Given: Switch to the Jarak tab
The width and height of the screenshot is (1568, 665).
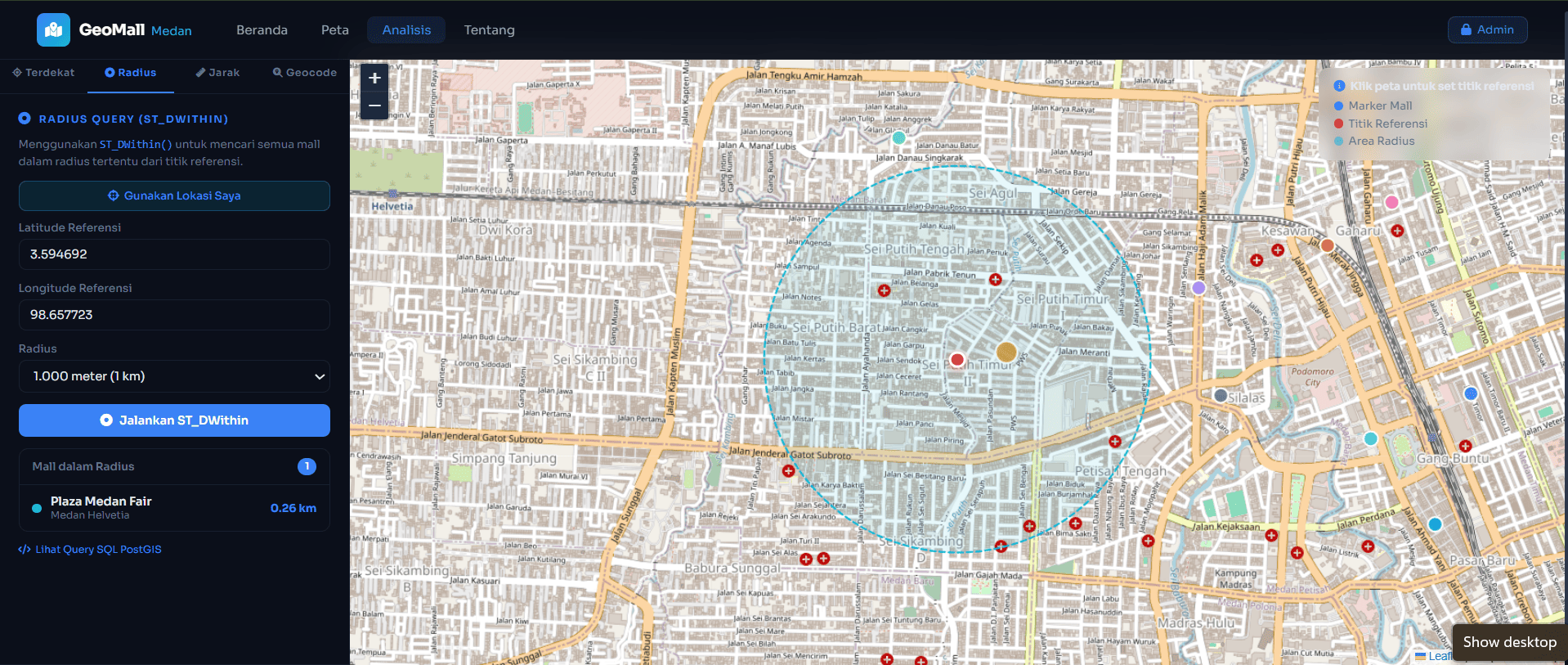Looking at the screenshot, I should pos(217,73).
